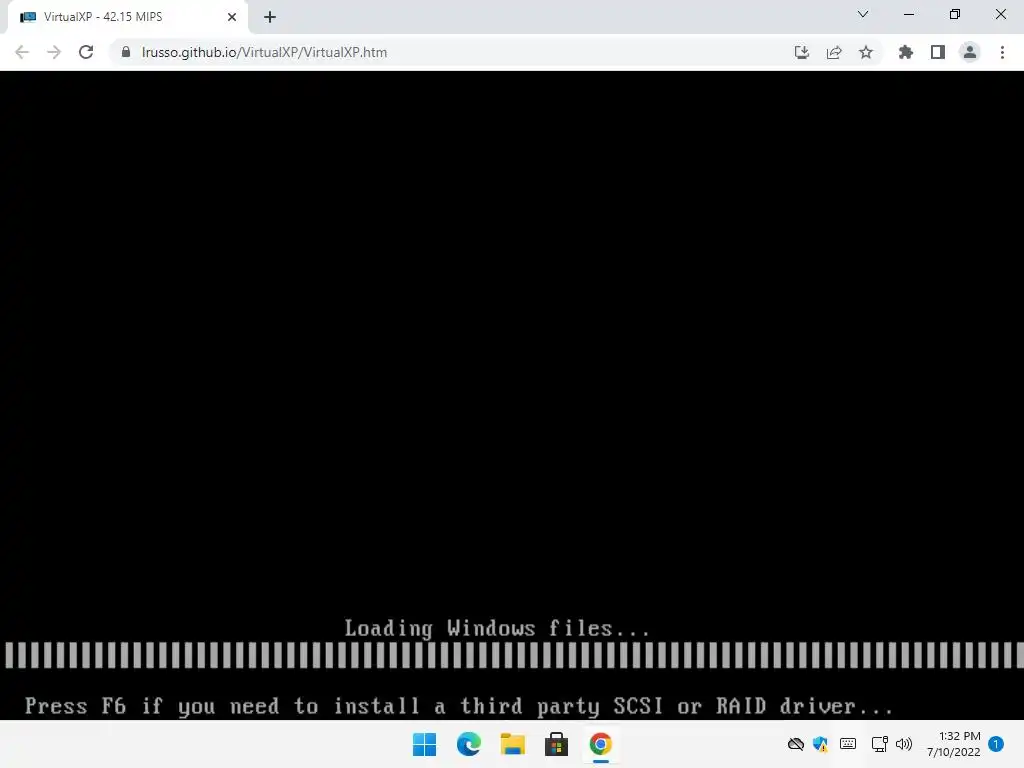Image resolution: width=1024 pixels, height=768 pixels.
Task: Open the OneDrive cloud tray icon
Action: (795, 744)
